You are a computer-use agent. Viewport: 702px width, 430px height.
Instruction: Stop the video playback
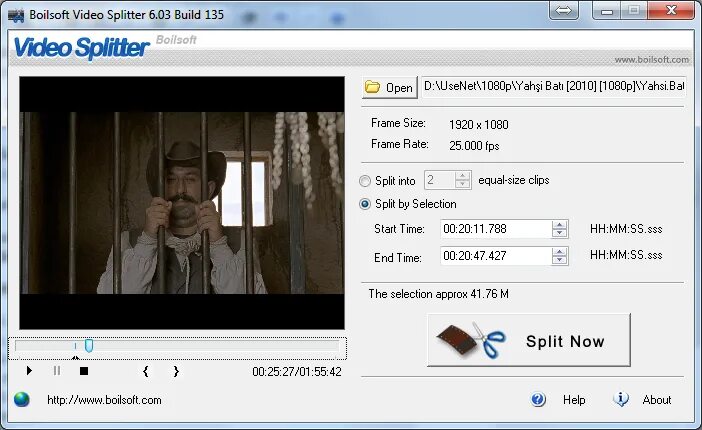(x=84, y=371)
